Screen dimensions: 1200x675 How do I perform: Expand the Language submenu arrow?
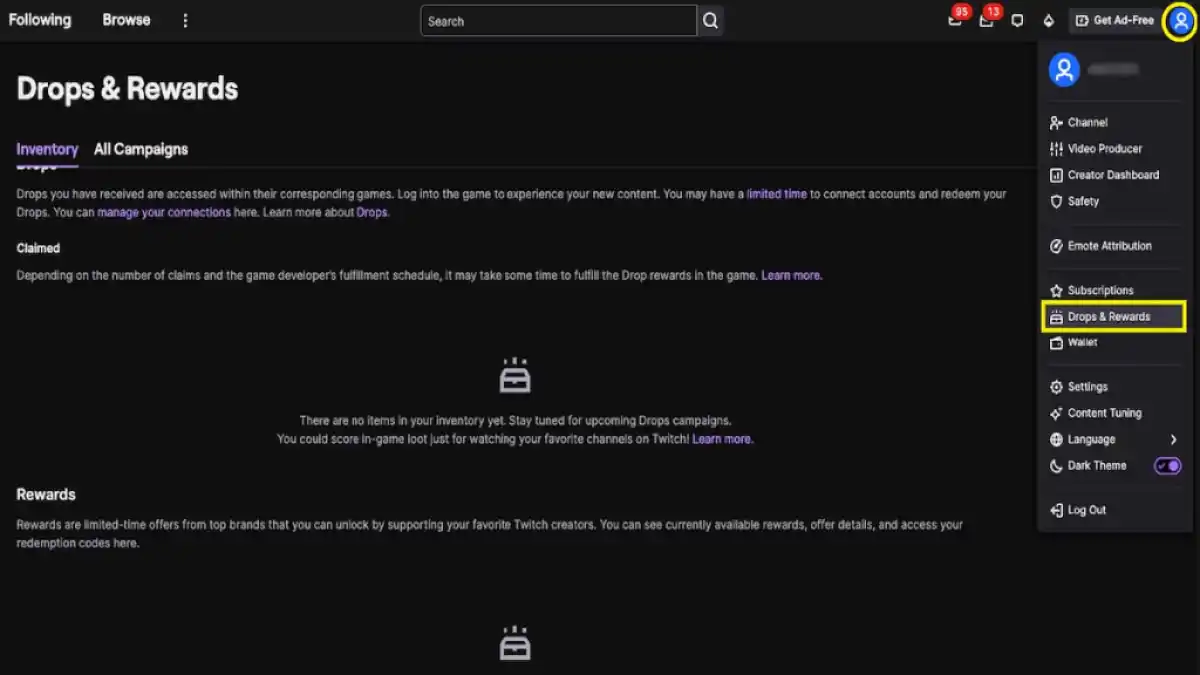click(1173, 440)
